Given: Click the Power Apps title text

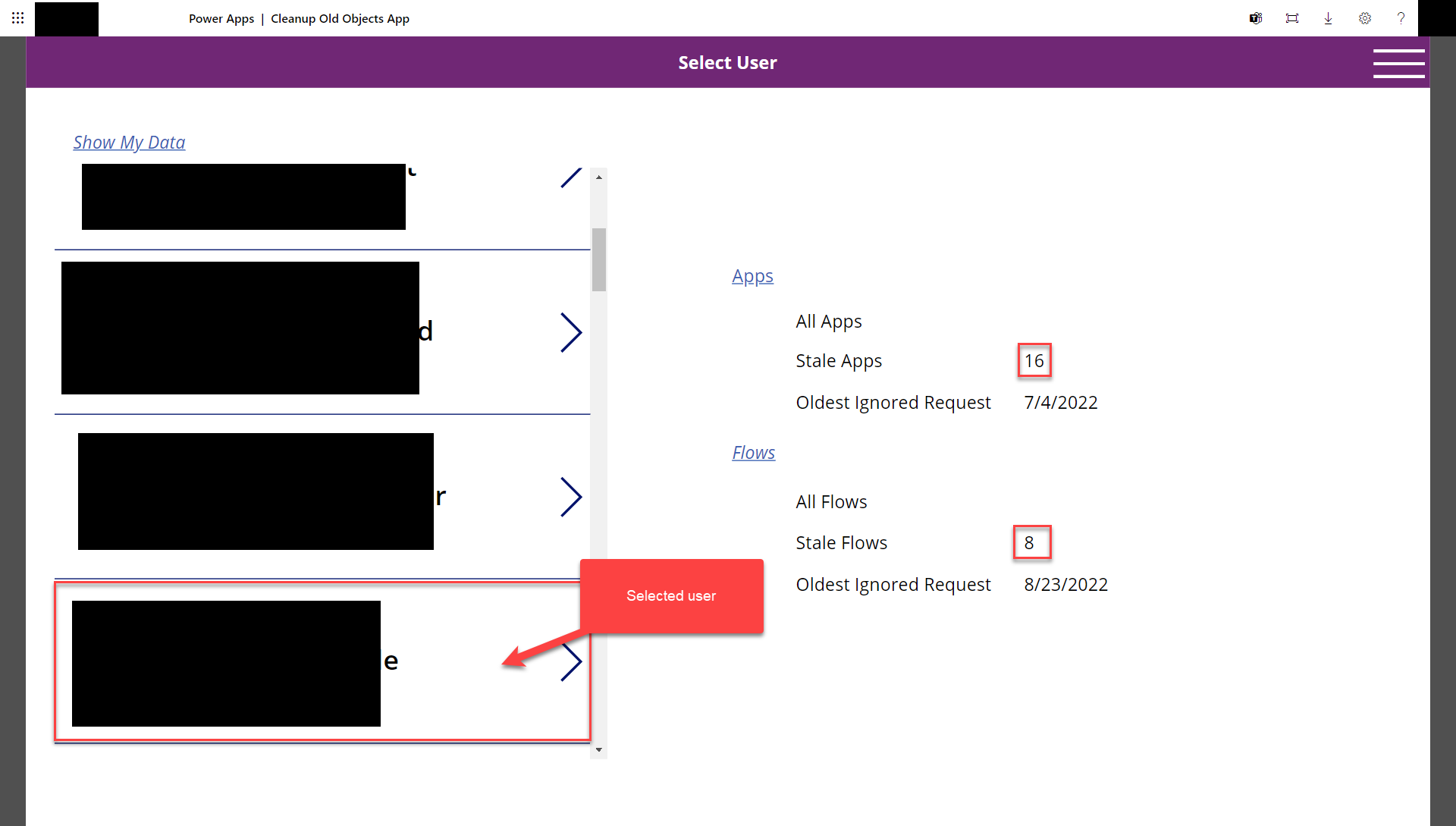Looking at the screenshot, I should coord(221,19).
